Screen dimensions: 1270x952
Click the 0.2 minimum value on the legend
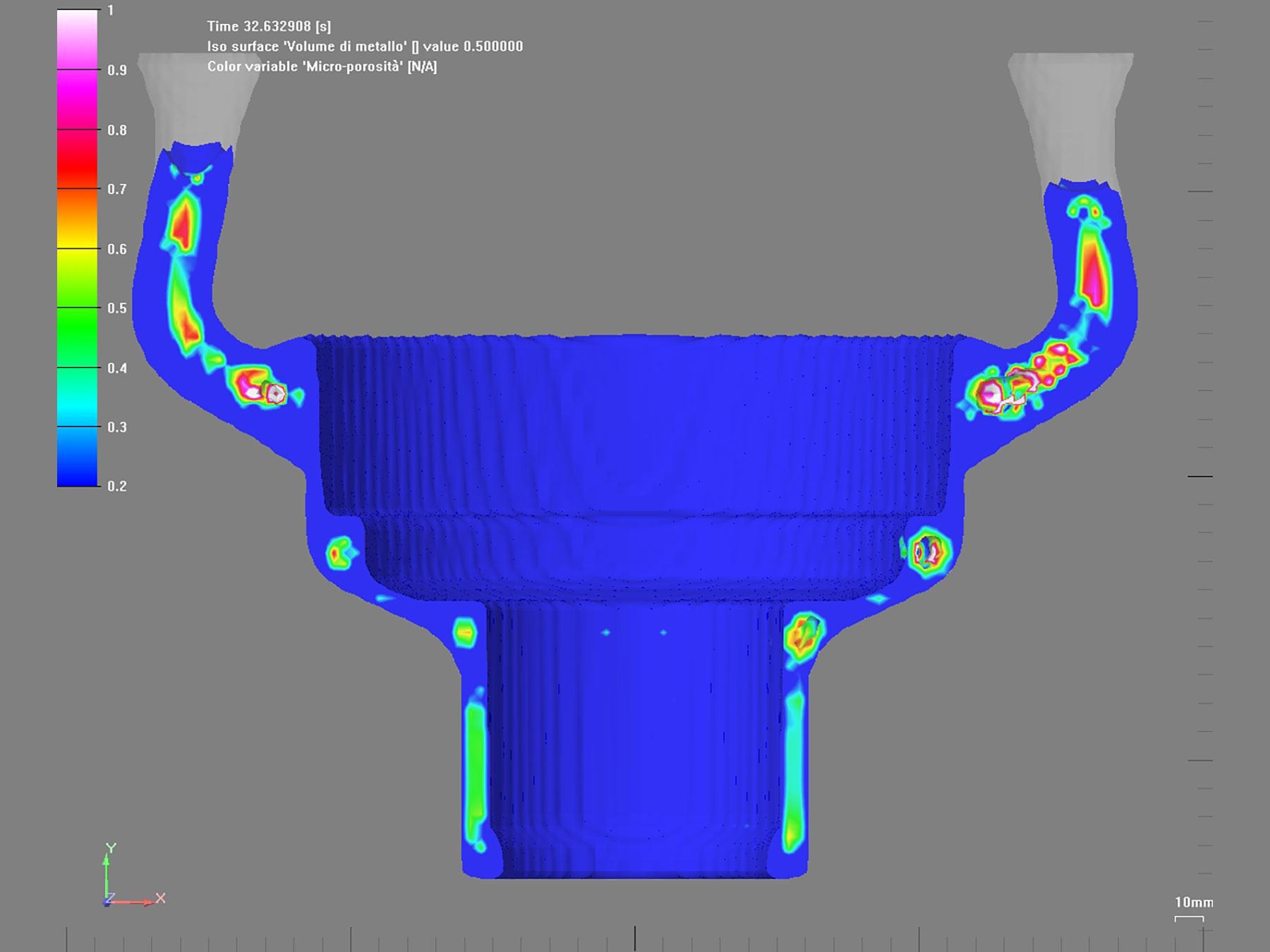[117, 486]
